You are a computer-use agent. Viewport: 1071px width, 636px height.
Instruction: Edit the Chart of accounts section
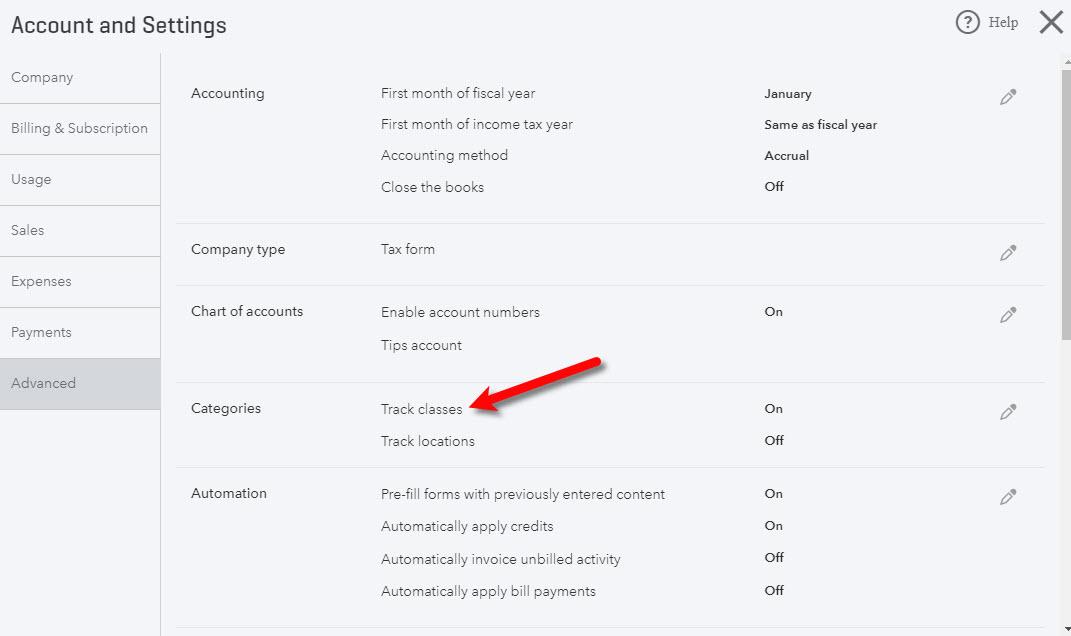pyautogui.click(x=1008, y=315)
